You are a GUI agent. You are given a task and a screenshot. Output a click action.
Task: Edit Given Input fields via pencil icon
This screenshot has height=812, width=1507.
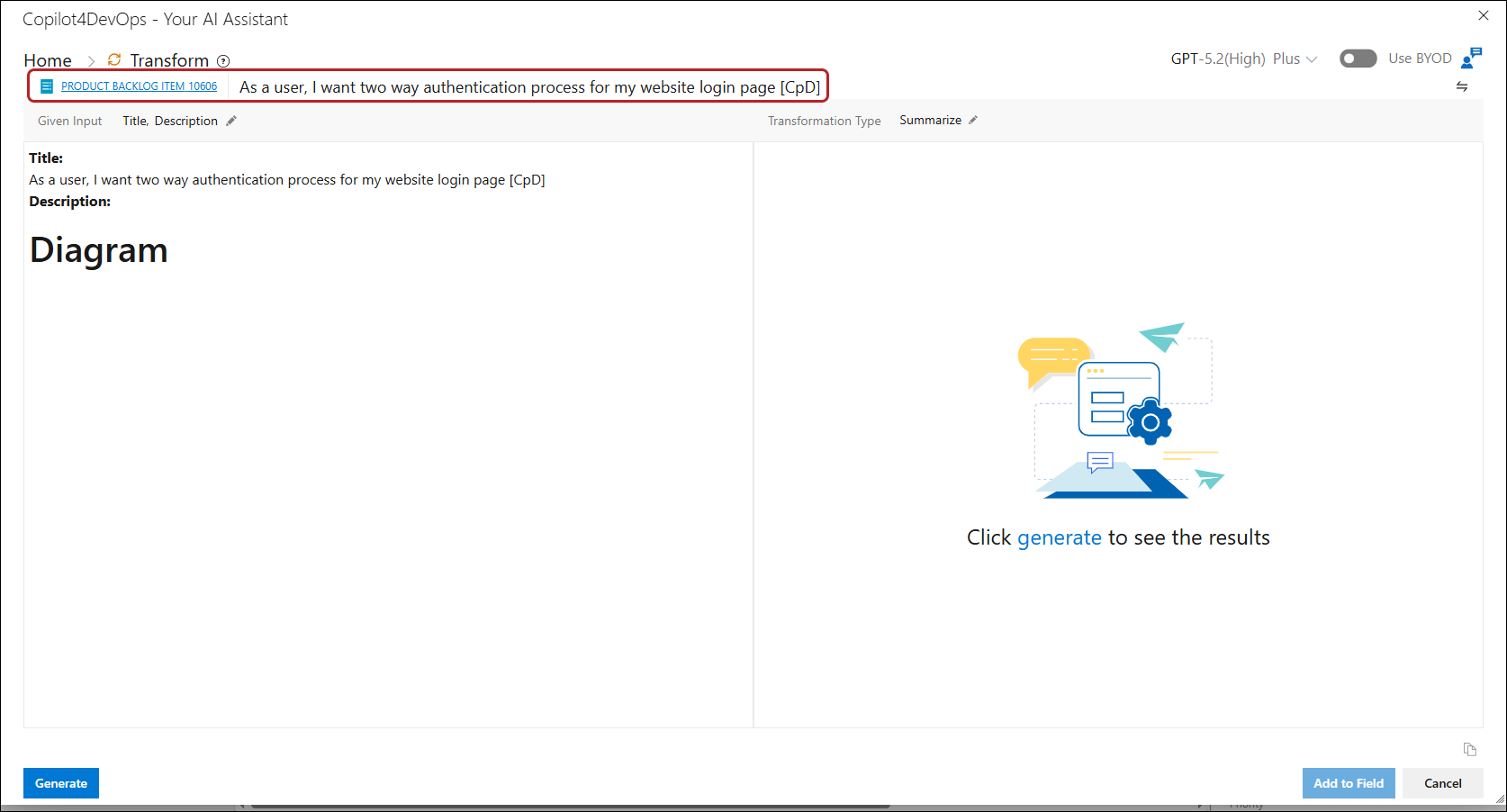tap(231, 121)
